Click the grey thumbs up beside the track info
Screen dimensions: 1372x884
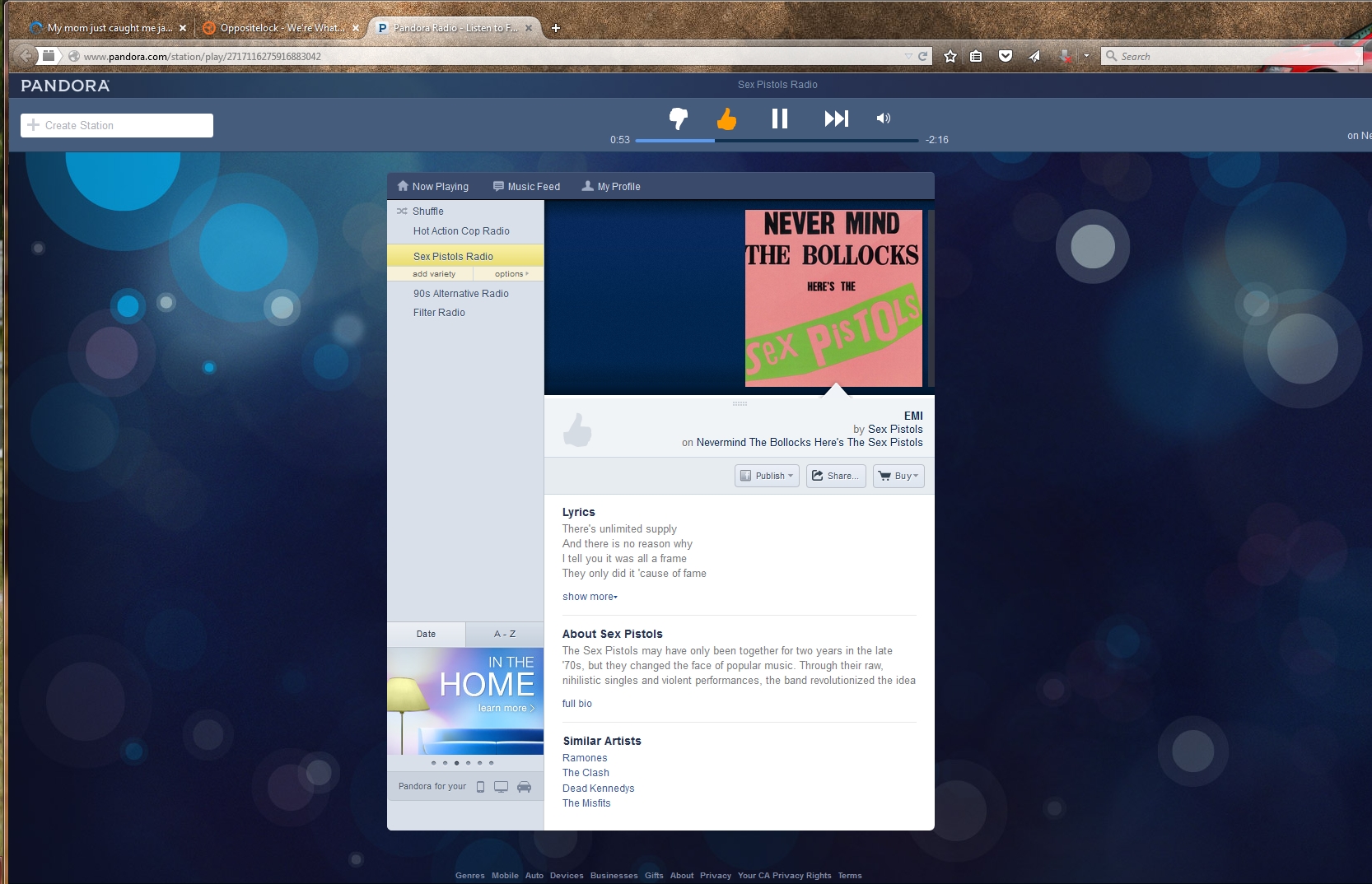point(577,430)
